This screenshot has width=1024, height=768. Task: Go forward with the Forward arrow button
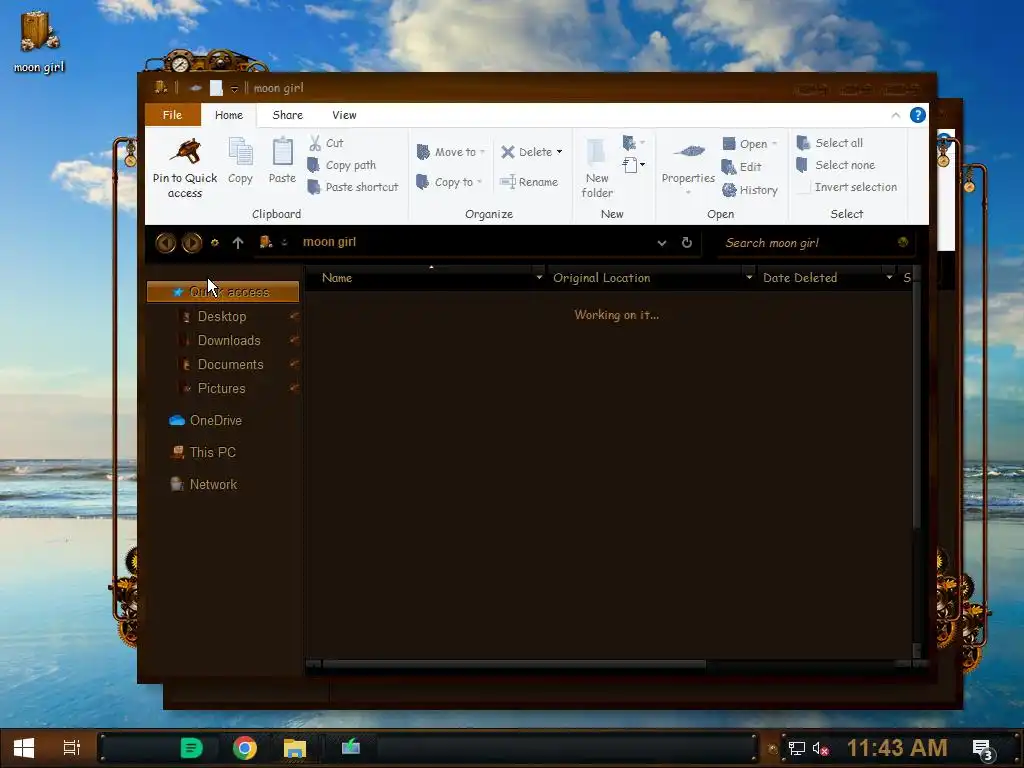coord(192,243)
